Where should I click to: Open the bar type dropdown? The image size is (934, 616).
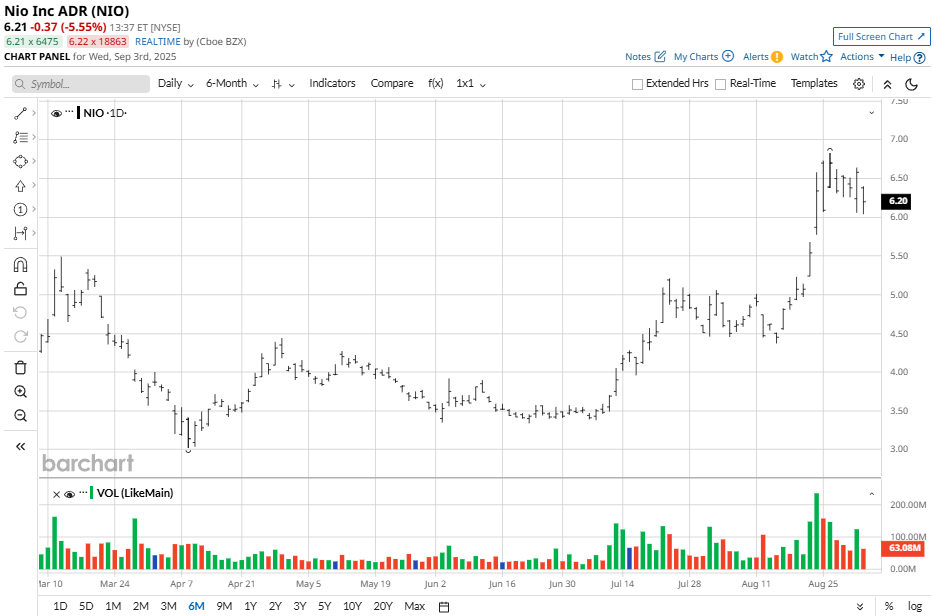click(x=283, y=84)
